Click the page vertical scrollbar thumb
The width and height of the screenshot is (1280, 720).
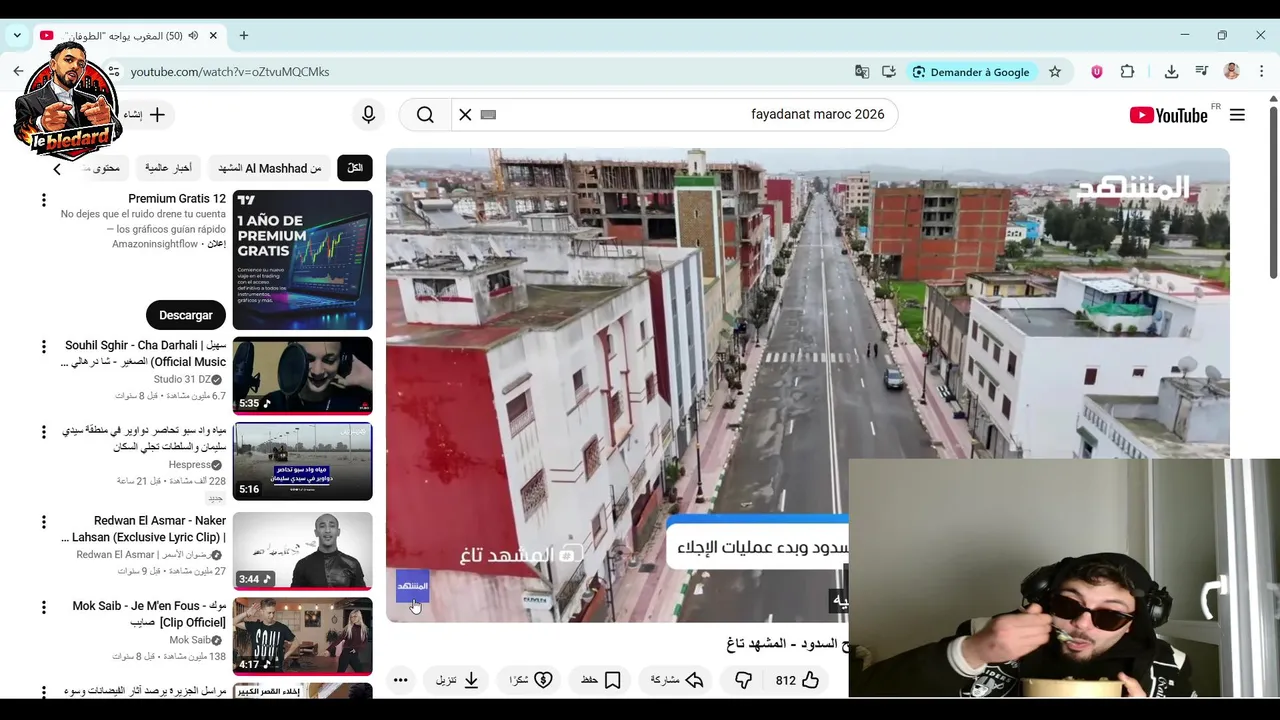pos(1273,190)
